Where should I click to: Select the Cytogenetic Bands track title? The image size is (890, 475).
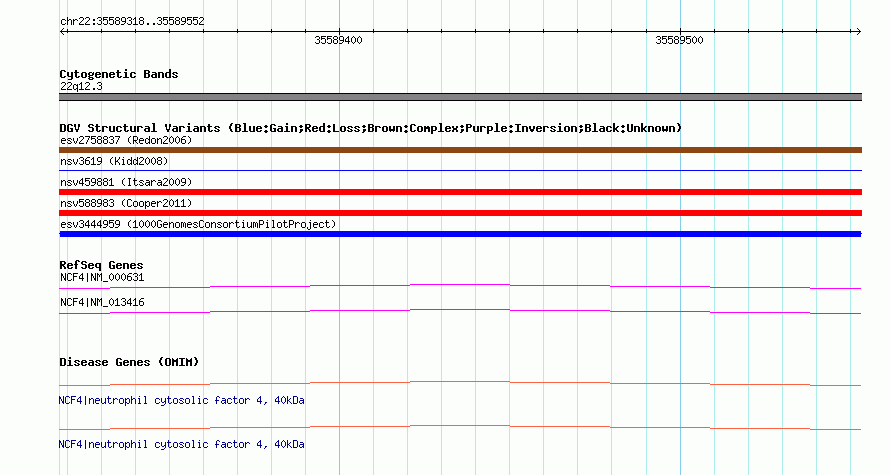[x=119, y=74]
